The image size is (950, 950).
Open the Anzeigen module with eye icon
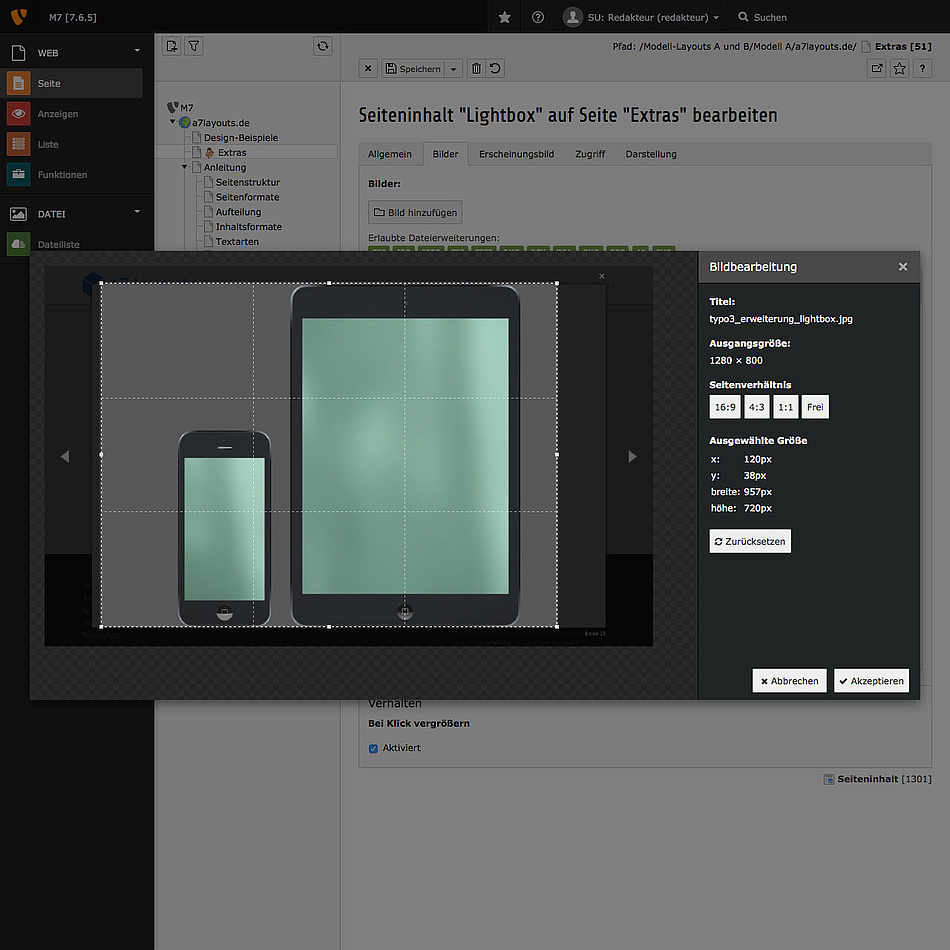18,113
